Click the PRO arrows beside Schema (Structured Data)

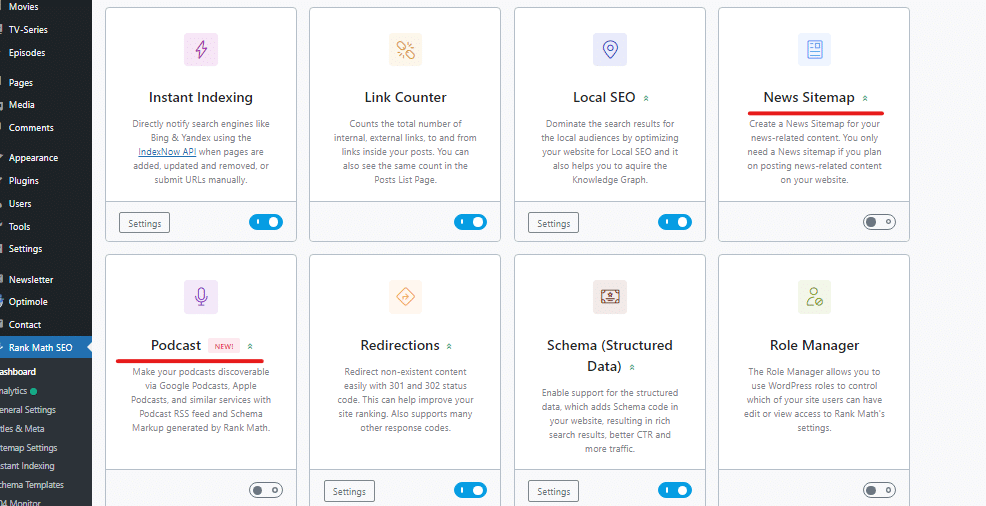coord(632,367)
